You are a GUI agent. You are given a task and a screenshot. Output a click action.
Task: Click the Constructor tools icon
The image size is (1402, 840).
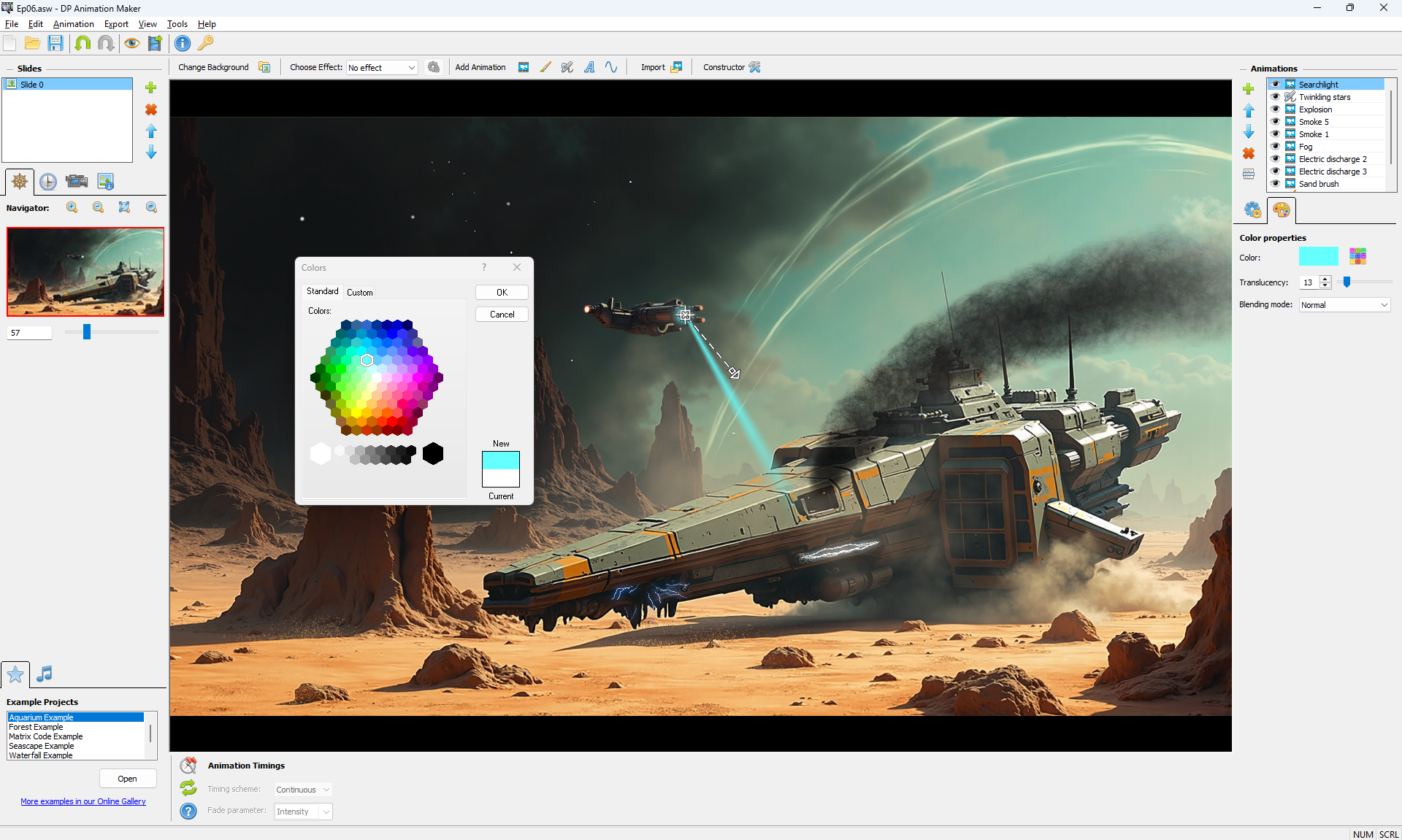(754, 67)
